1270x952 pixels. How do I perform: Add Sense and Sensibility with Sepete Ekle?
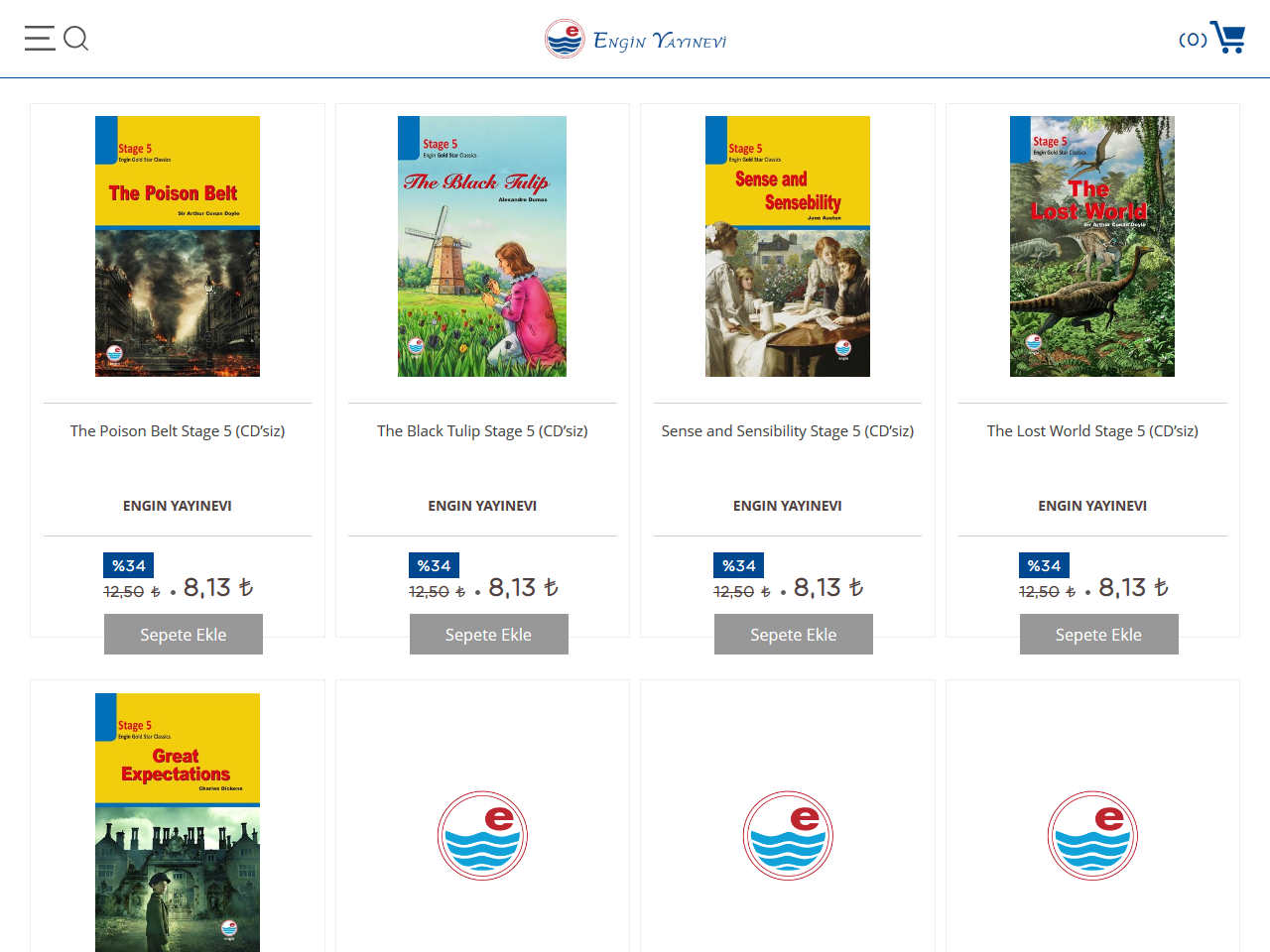point(794,635)
